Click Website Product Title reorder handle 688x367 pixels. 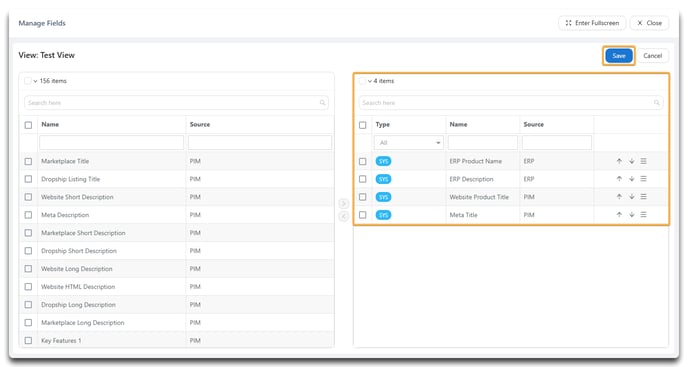point(643,197)
